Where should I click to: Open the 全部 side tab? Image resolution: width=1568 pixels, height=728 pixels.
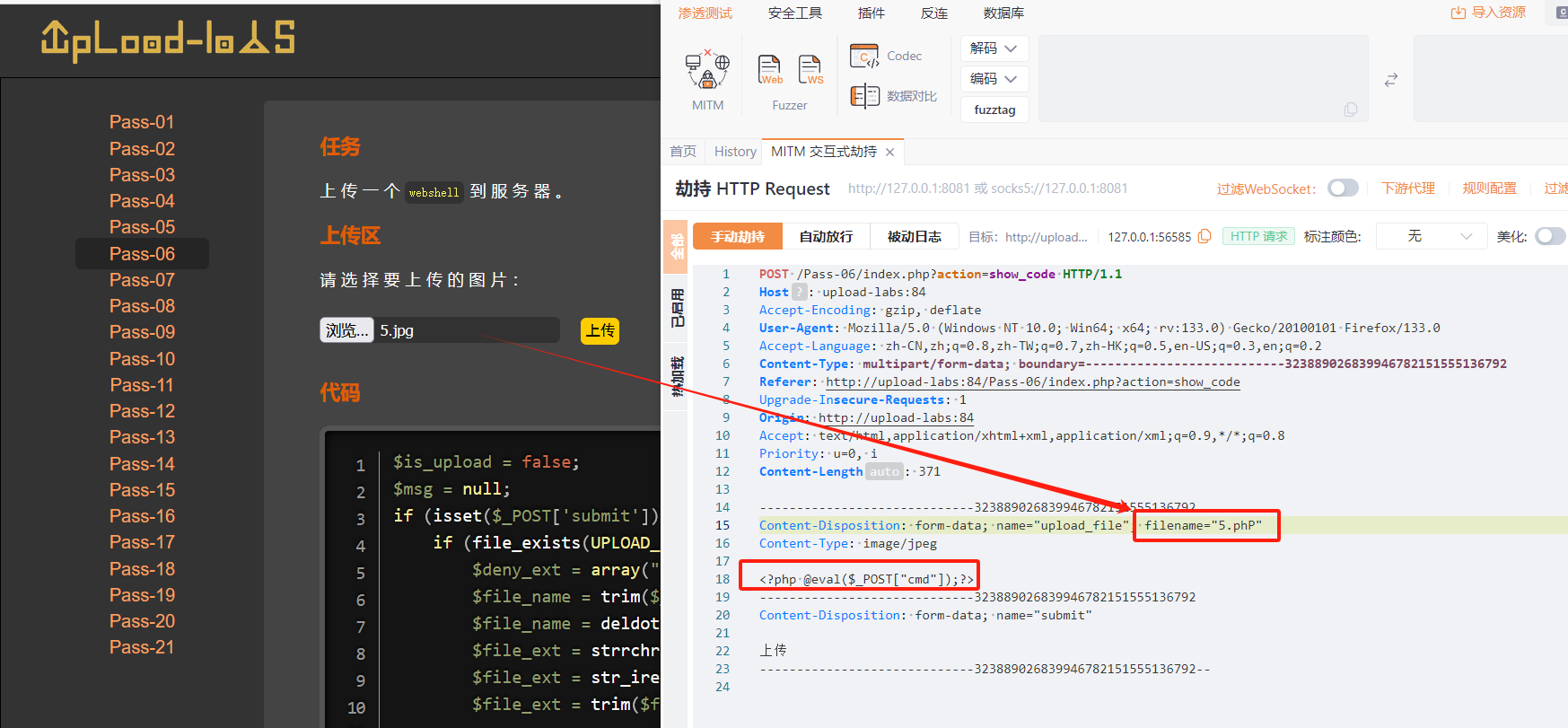tap(676, 247)
